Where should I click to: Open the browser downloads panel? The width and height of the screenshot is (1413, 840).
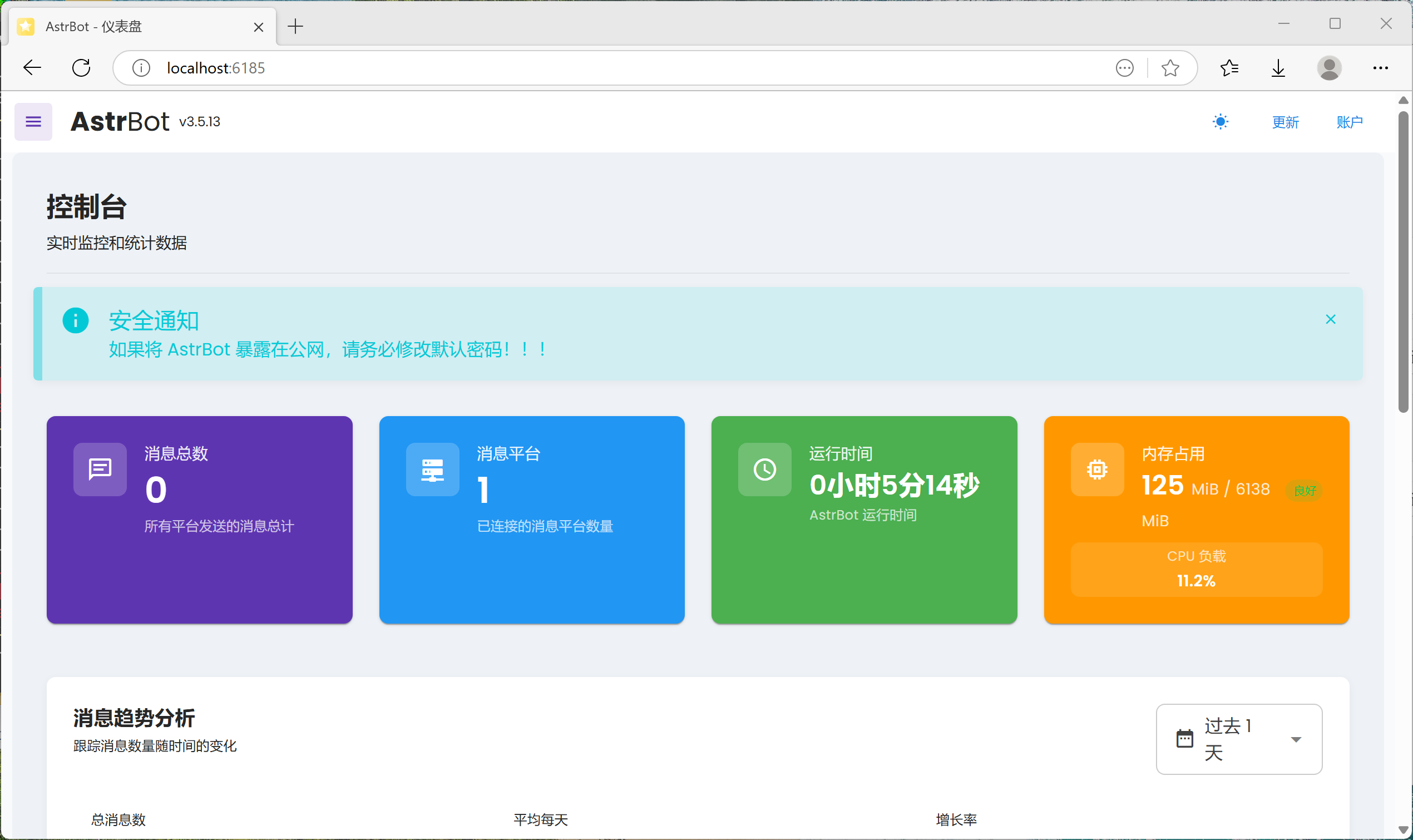click(1278, 68)
